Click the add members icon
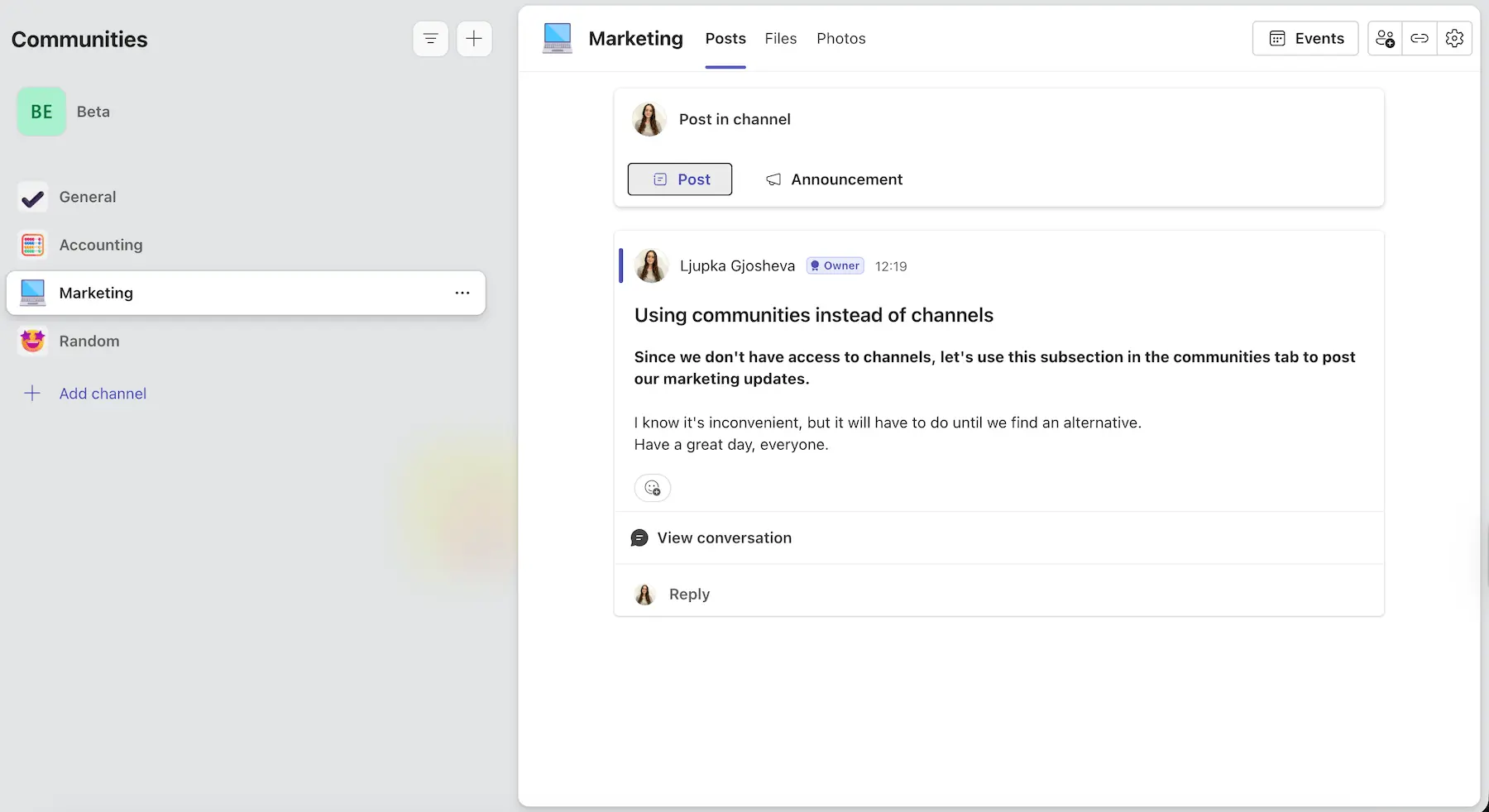This screenshot has width=1489, height=812. (x=1385, y=38)
